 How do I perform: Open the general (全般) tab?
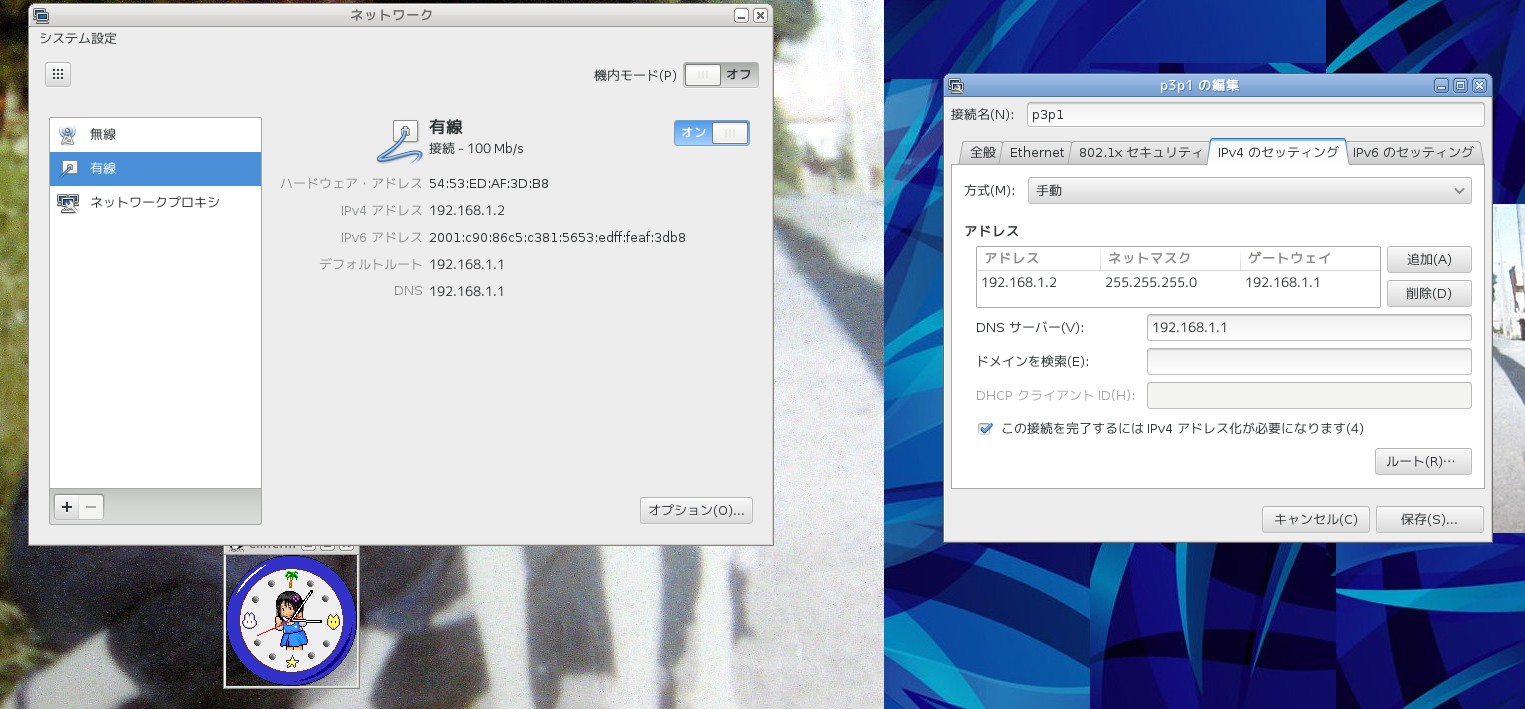click(982, 152)
